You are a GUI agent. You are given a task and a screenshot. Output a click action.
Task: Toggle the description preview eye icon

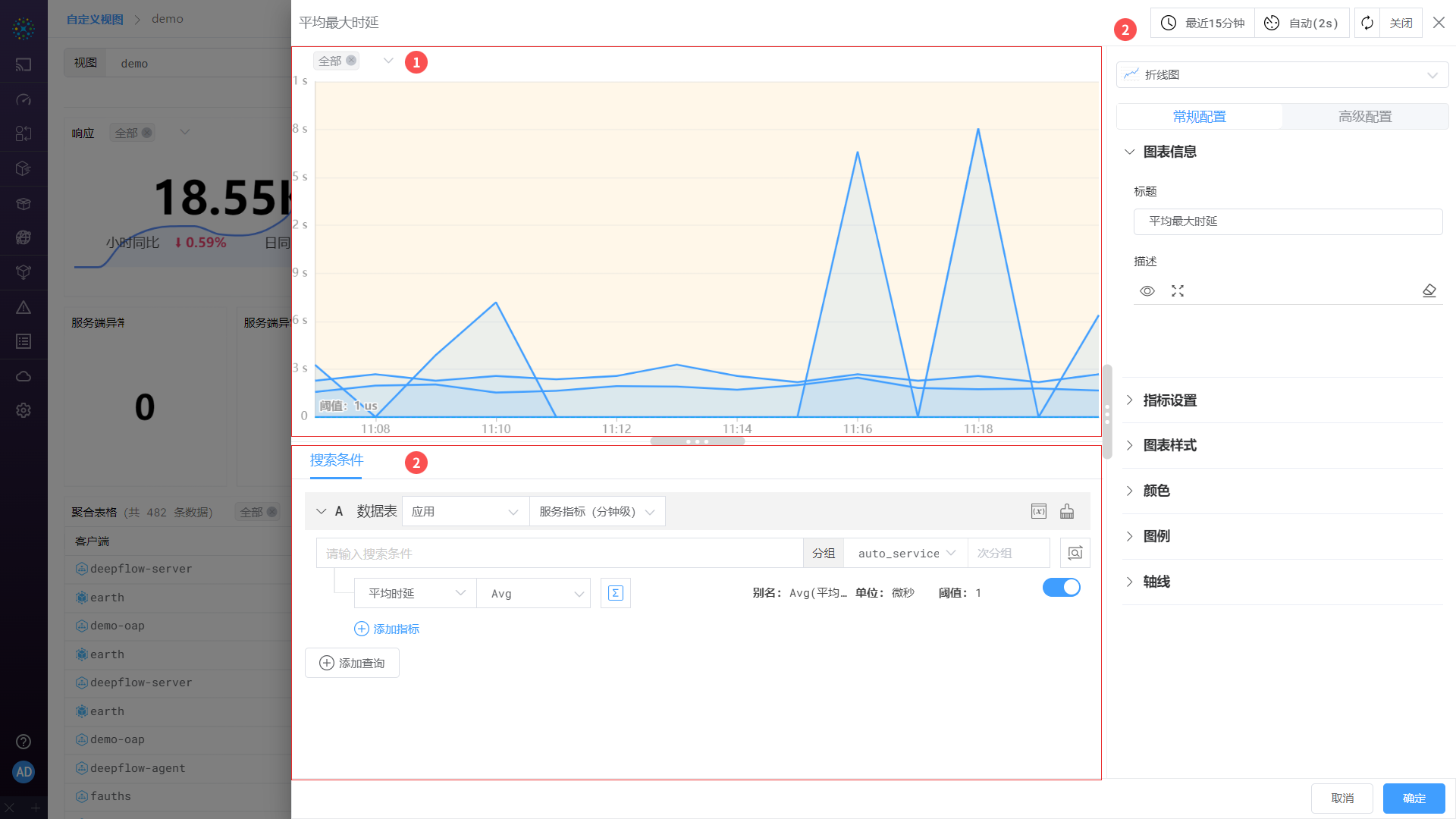[1147, 290]
